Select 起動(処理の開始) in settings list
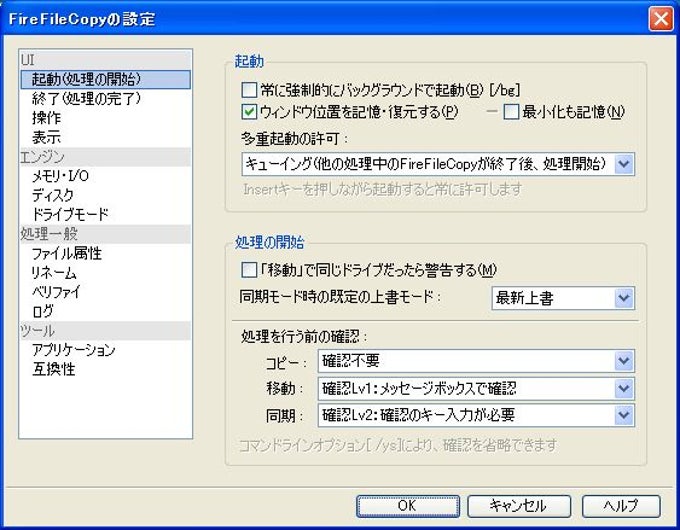This screenshot has width=680, height=530. point(105,79)
